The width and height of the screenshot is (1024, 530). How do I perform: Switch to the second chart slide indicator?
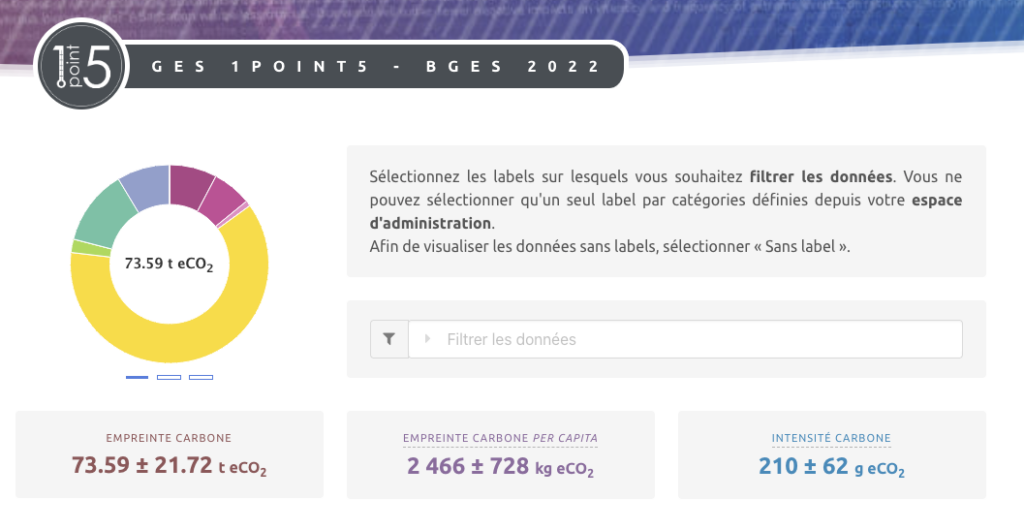pos(169,377)
